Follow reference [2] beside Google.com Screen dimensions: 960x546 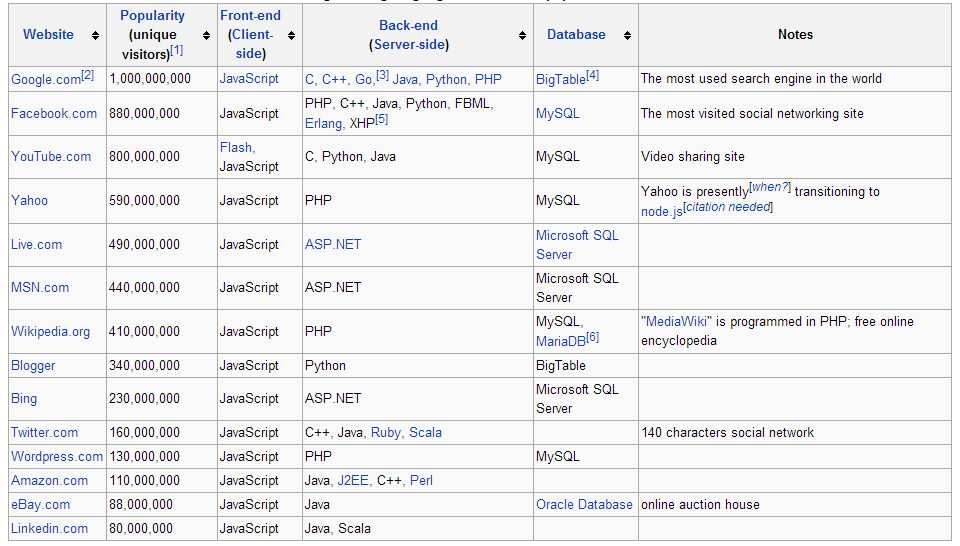coord(88,75)
